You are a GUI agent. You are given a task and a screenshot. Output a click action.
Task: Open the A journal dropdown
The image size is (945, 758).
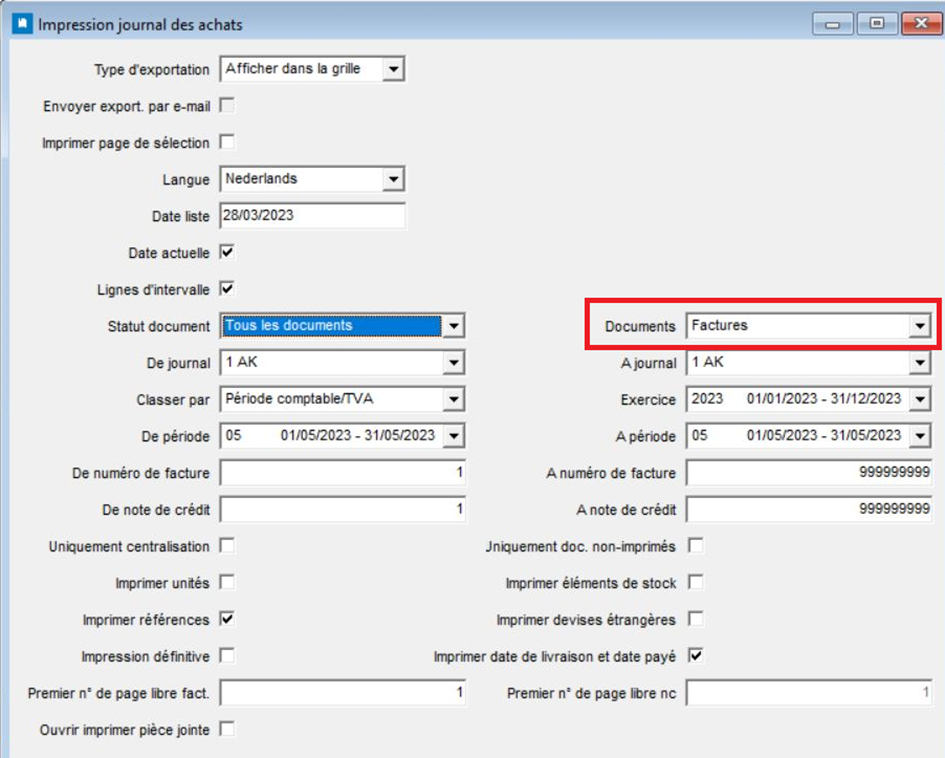(x=920, y=363)
